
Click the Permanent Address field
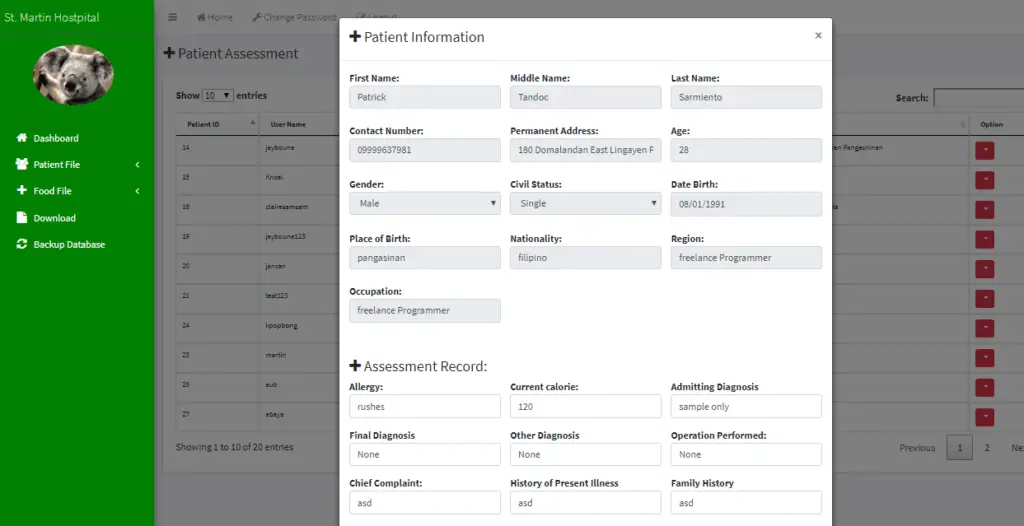586,150
